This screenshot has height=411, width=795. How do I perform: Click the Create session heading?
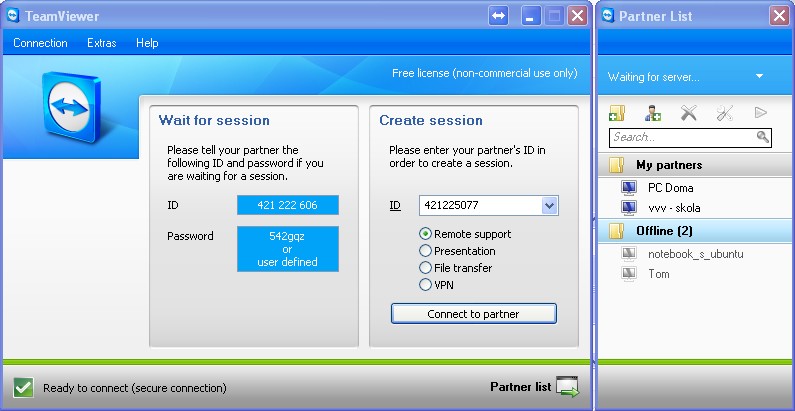[x=431, y=120]
